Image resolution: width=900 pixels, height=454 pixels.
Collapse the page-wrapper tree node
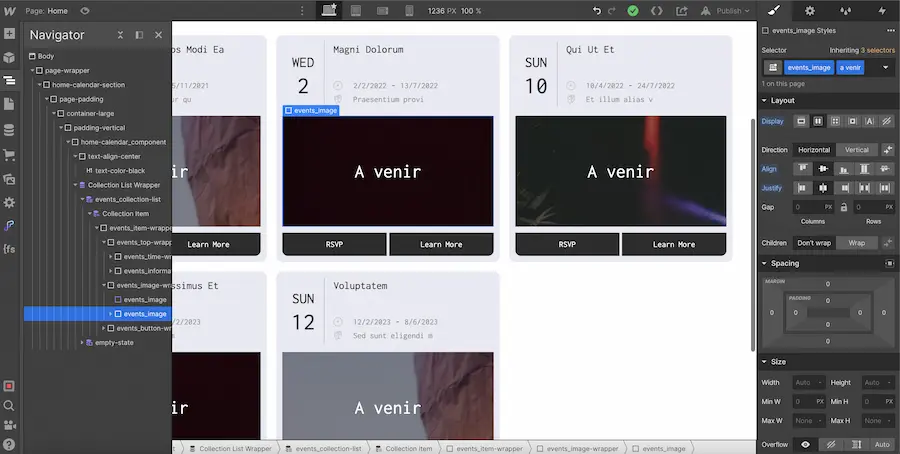click(33, 71)
